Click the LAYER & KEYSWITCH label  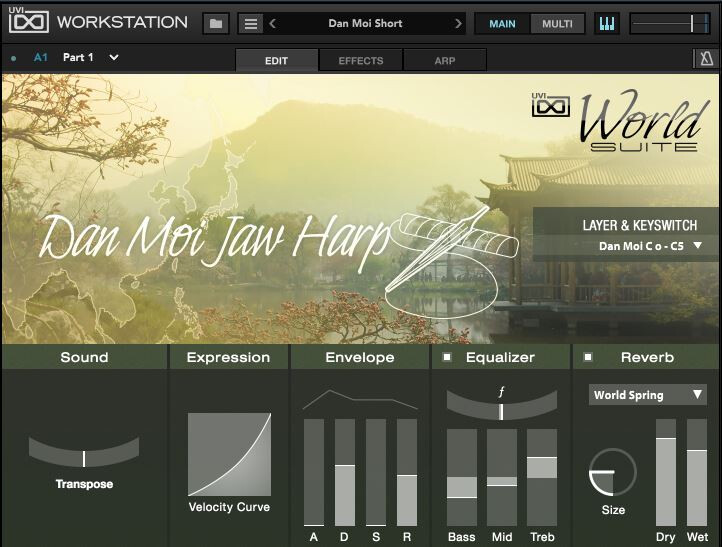[x=640, y=225]
